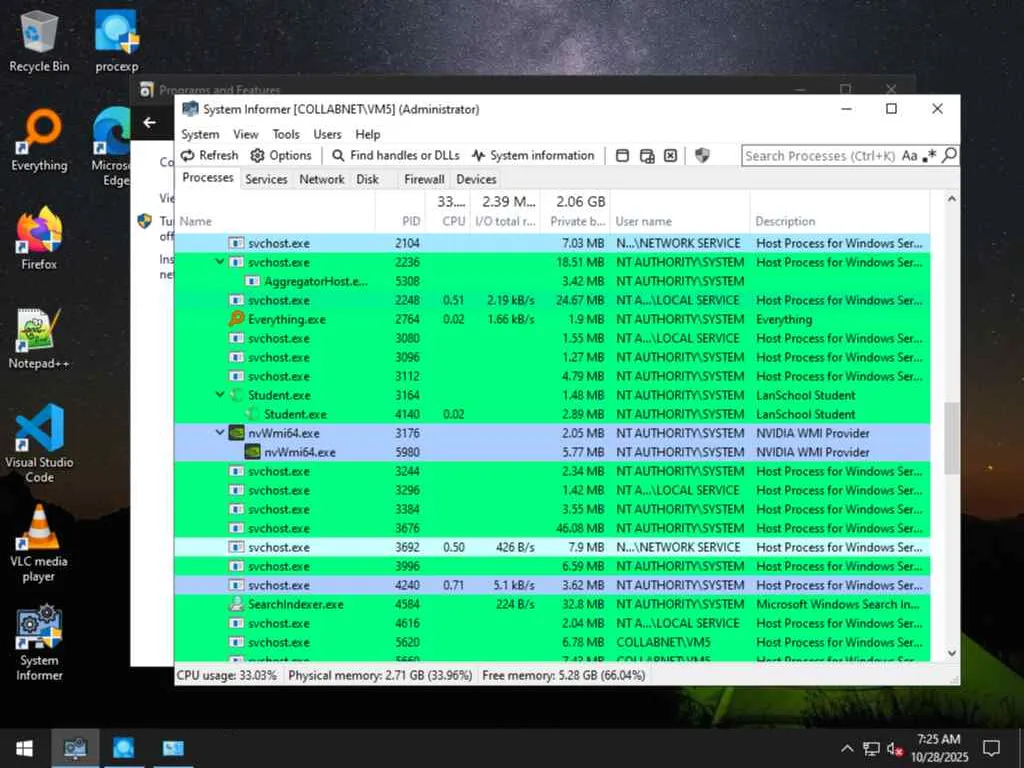Viewport: 1024px width, 768px height.
Task: Click the Everything.exe process icon
Action: [x=236, y=319]
